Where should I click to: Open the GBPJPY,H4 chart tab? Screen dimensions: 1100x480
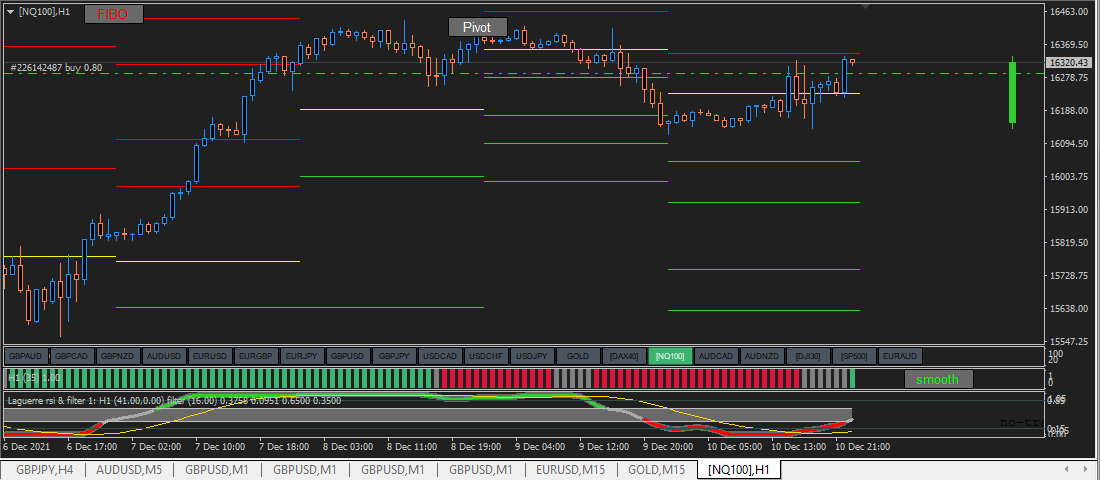coord(43,469)
